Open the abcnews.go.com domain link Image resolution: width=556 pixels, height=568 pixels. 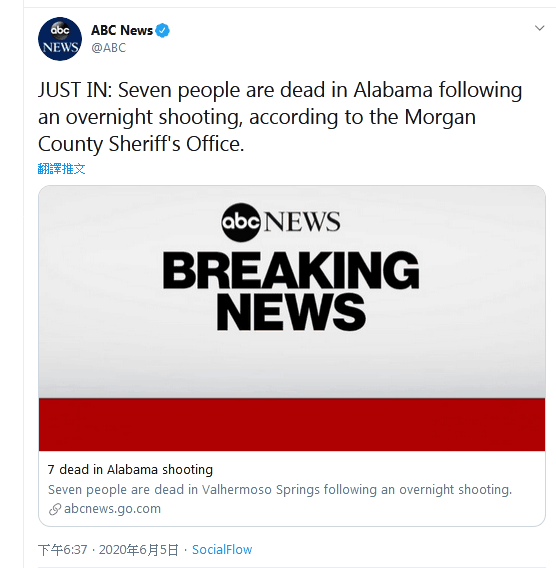112,509
